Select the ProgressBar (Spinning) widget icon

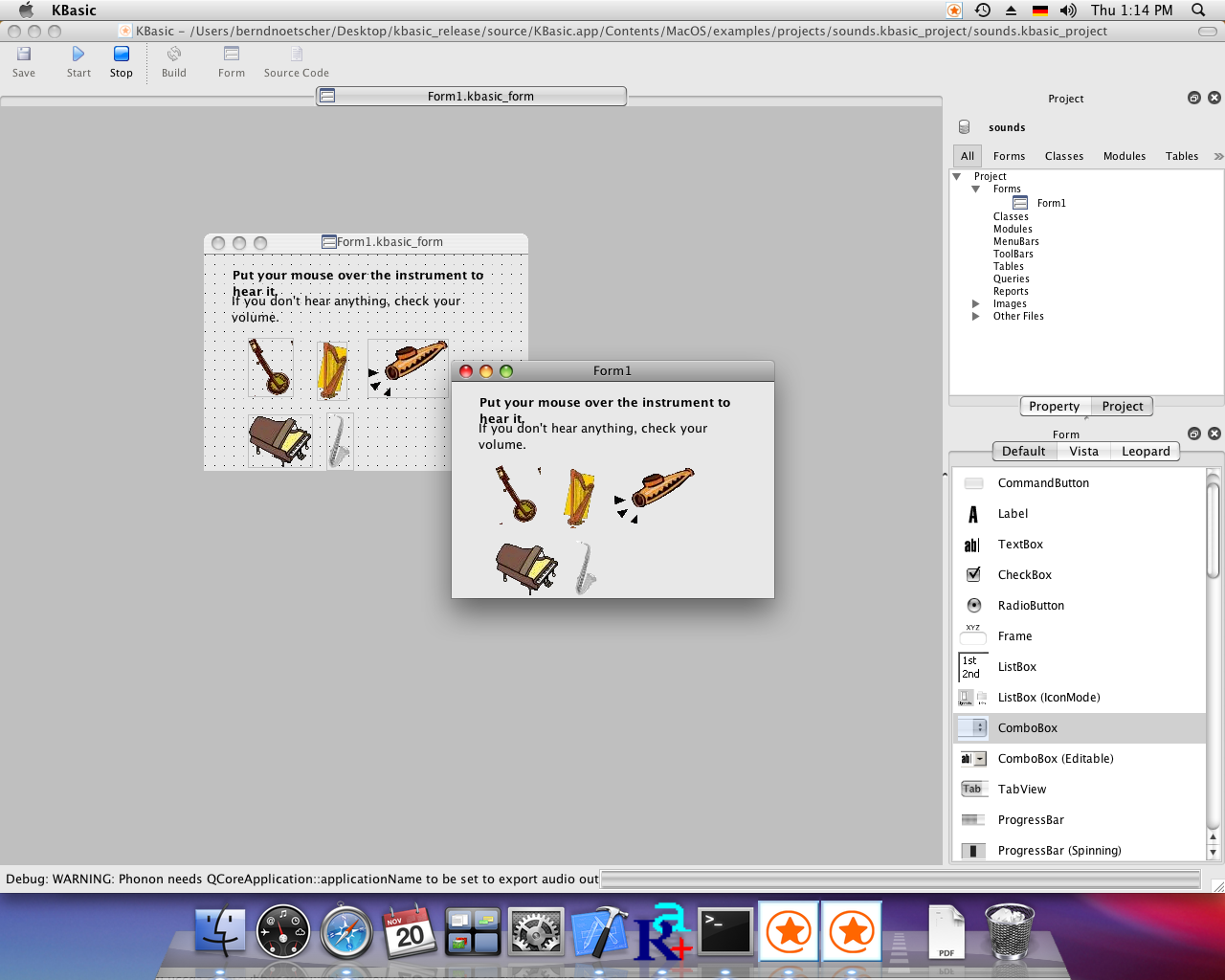(972, 850)
